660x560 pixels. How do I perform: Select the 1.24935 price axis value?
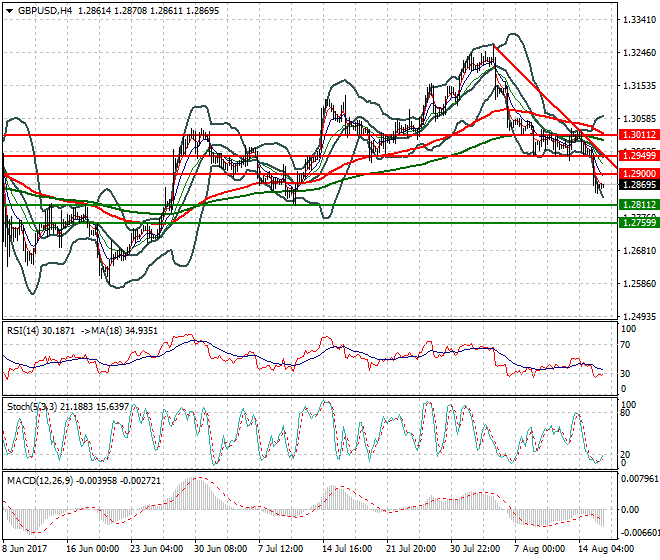(639, 316)
